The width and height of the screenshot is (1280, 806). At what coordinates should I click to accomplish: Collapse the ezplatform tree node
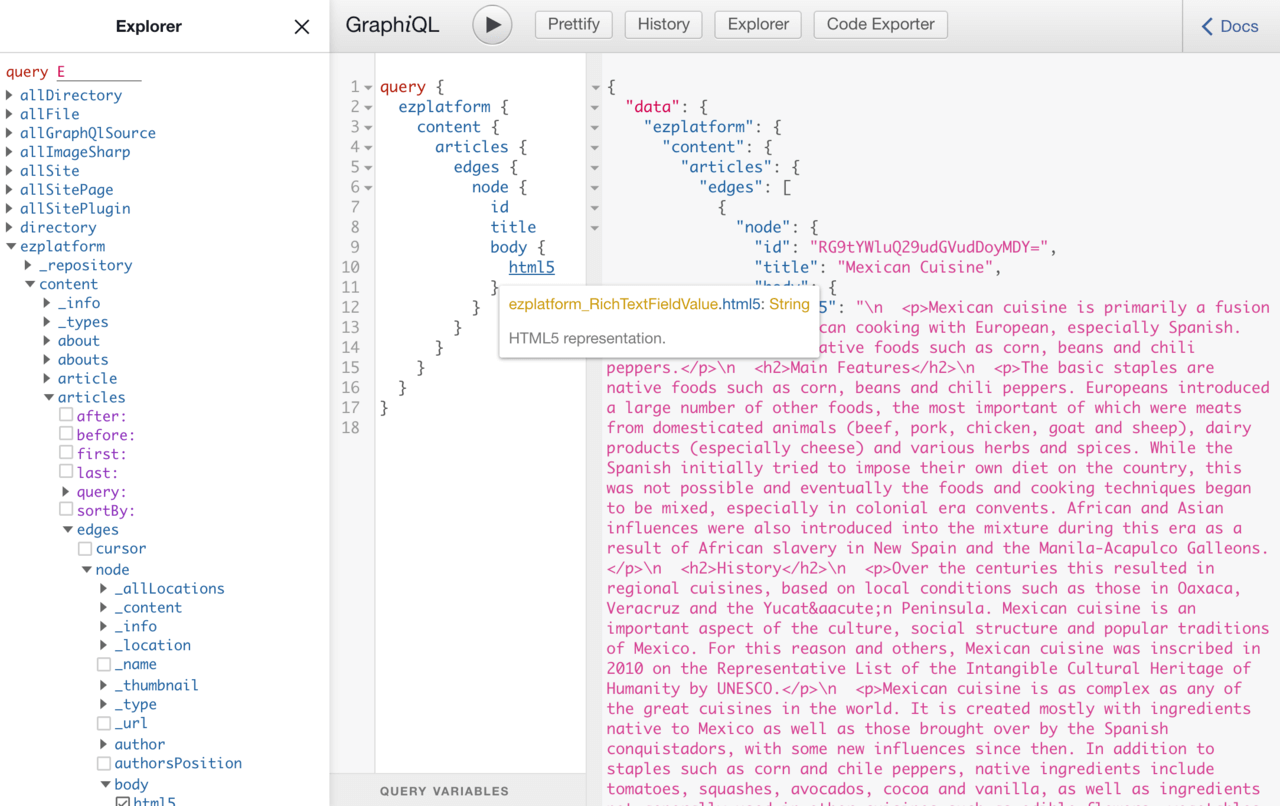pyautogui.click(x=10, y=247)
